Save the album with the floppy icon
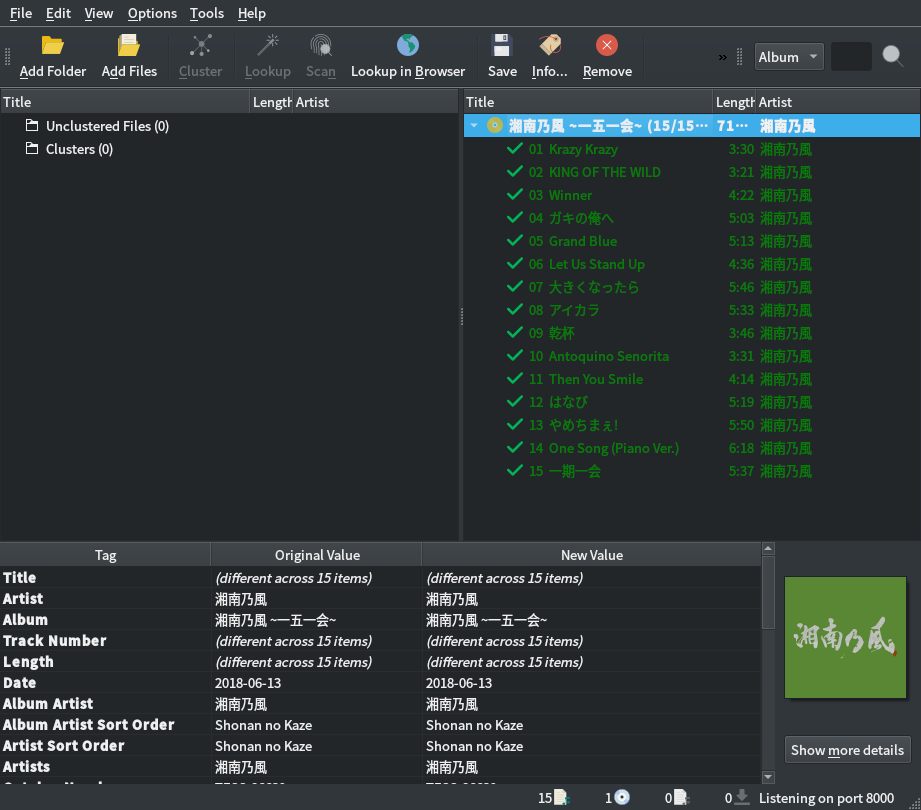The image size is (921, 810). [x=502, y=46]
